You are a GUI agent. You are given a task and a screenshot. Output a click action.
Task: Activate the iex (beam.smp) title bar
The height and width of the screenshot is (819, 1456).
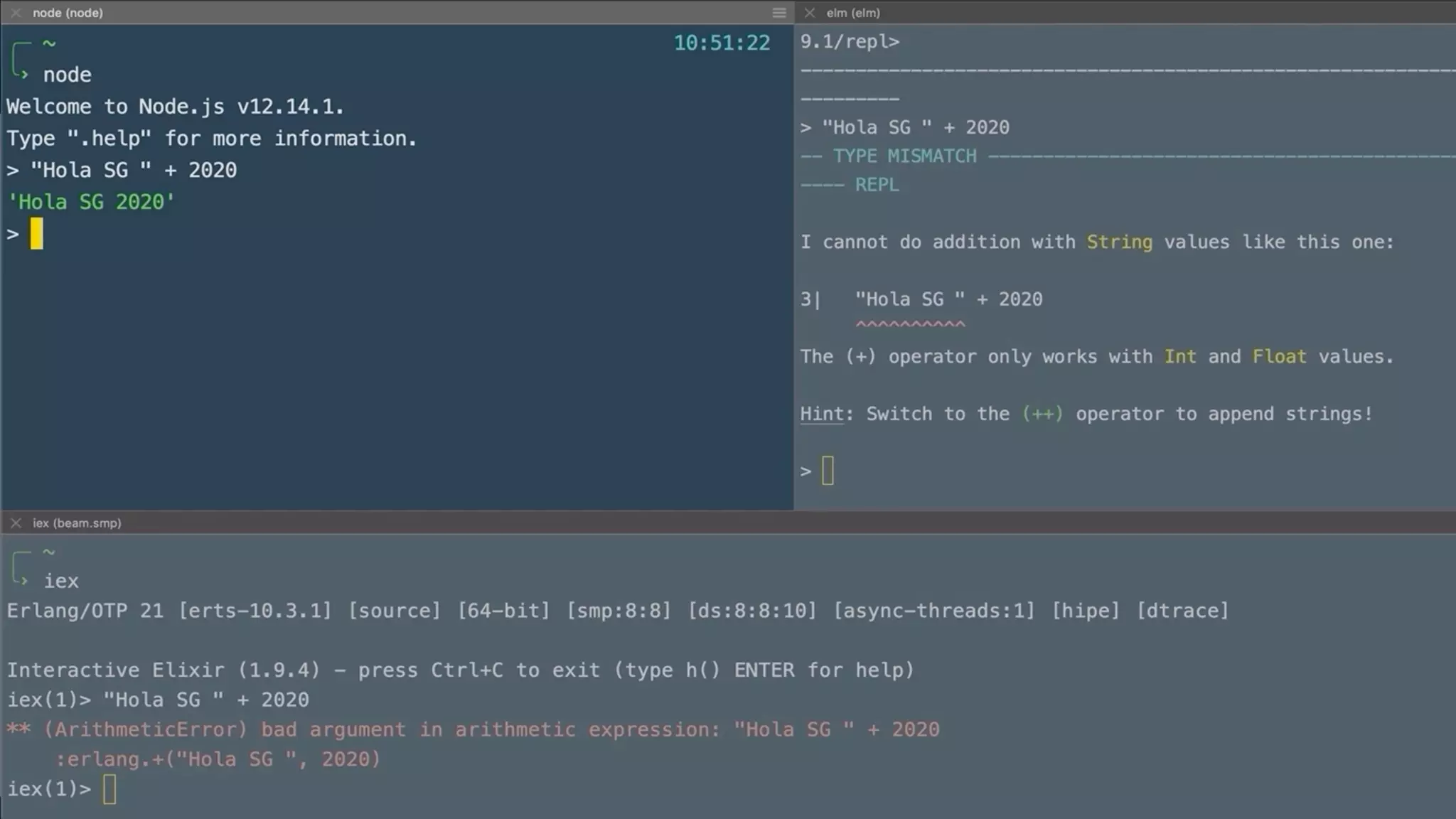coord(77,523)
